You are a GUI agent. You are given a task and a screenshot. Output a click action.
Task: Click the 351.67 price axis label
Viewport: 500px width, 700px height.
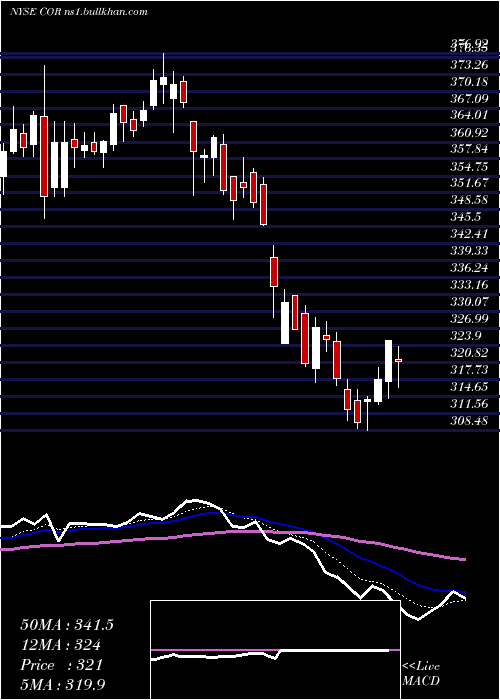[469, 183]
